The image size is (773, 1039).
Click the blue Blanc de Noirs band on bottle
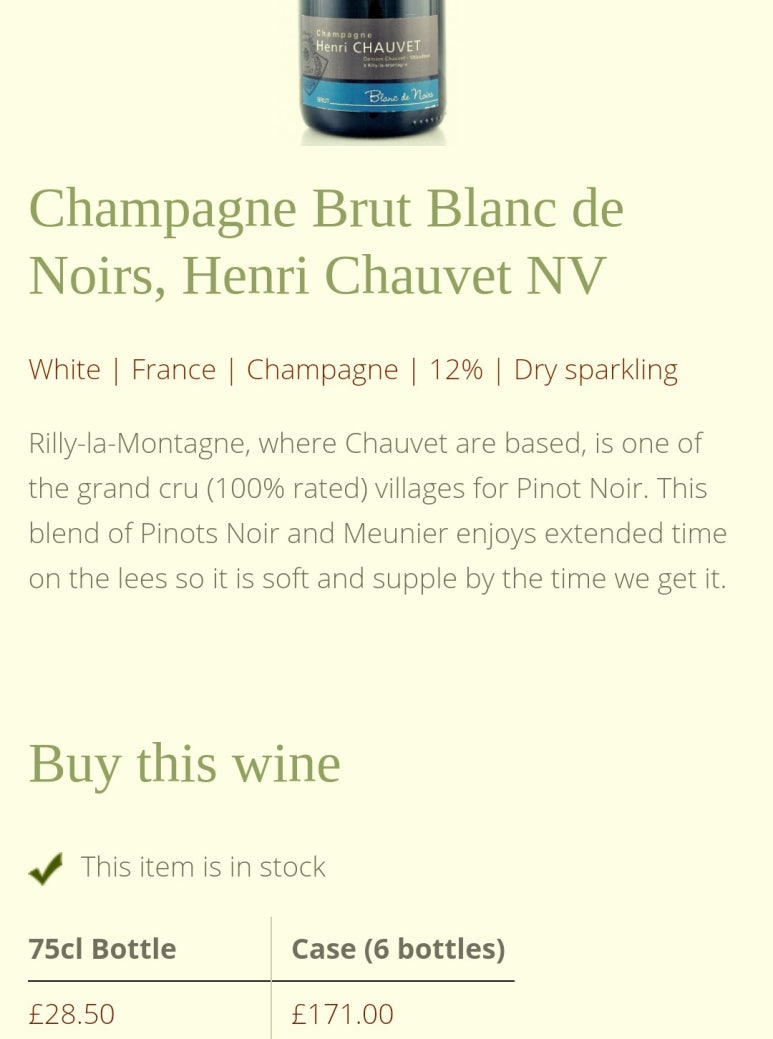(x=373, y=97)
